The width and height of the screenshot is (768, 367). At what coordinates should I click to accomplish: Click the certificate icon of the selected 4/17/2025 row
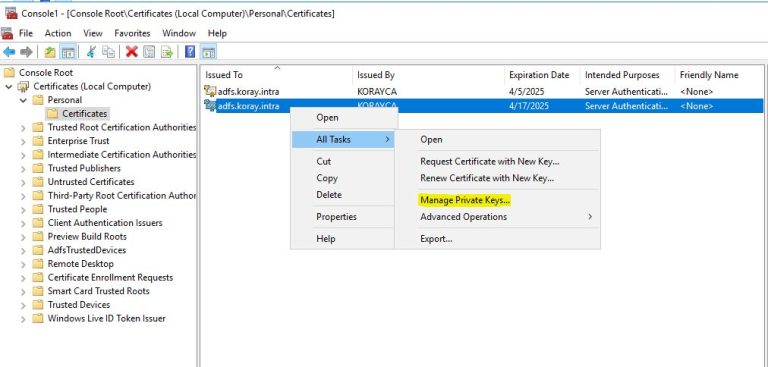210,105
